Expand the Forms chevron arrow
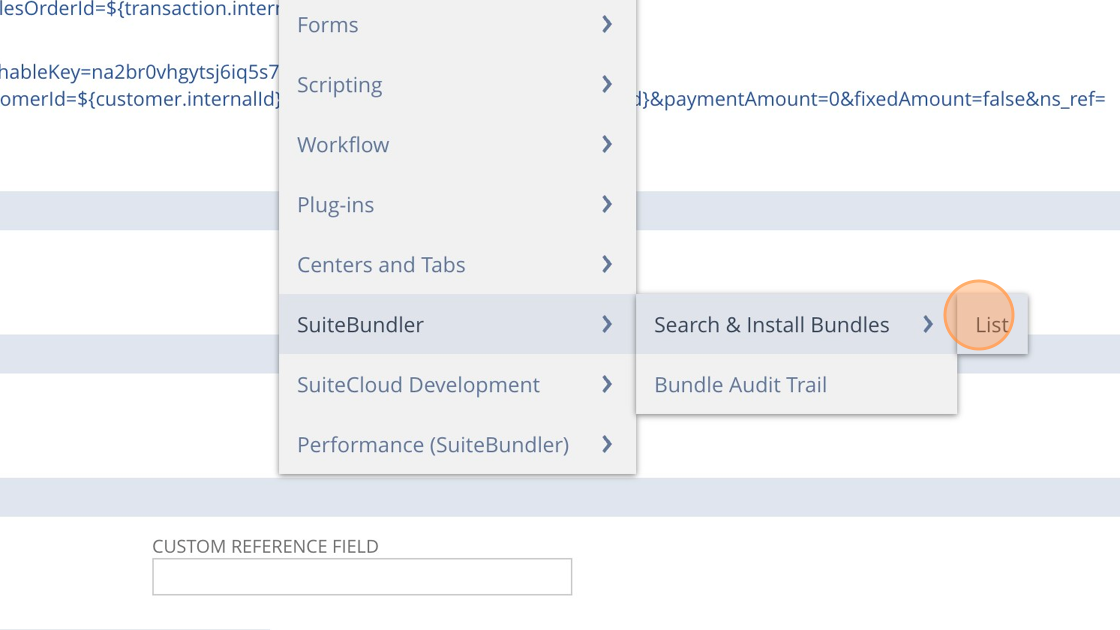1120x630 pixels. (x=607, y=24)
